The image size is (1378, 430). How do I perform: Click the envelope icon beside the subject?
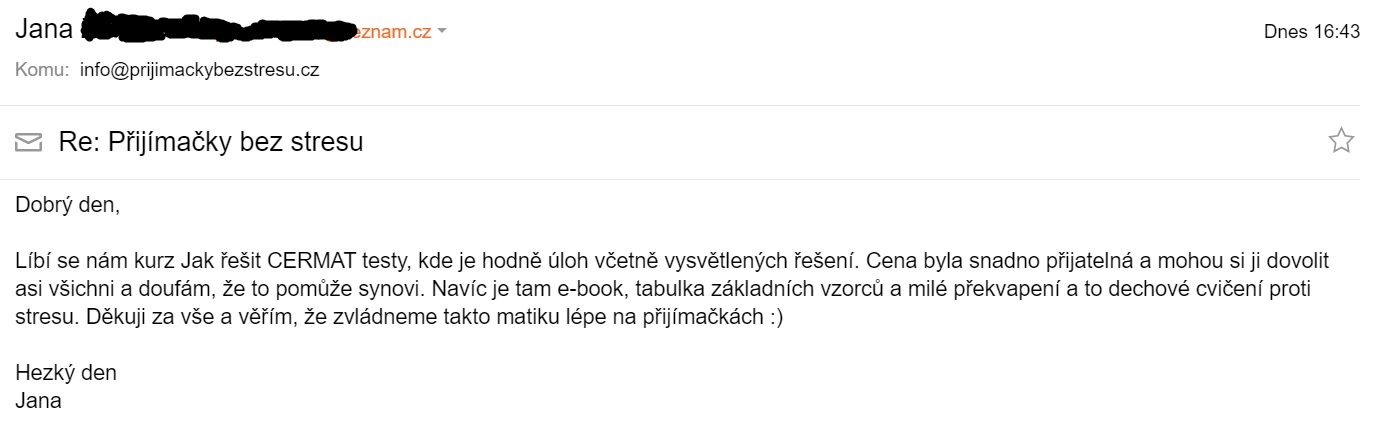[x=29, y=143]
